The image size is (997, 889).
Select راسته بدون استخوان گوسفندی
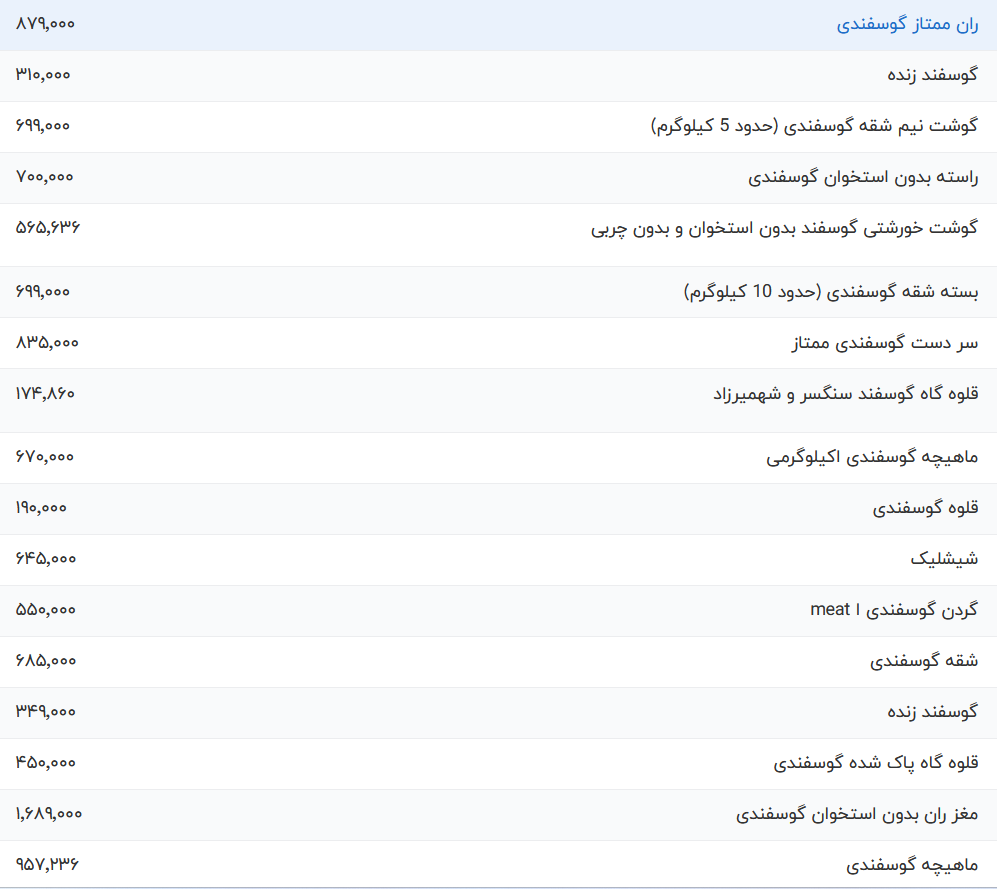pos(863,177)
